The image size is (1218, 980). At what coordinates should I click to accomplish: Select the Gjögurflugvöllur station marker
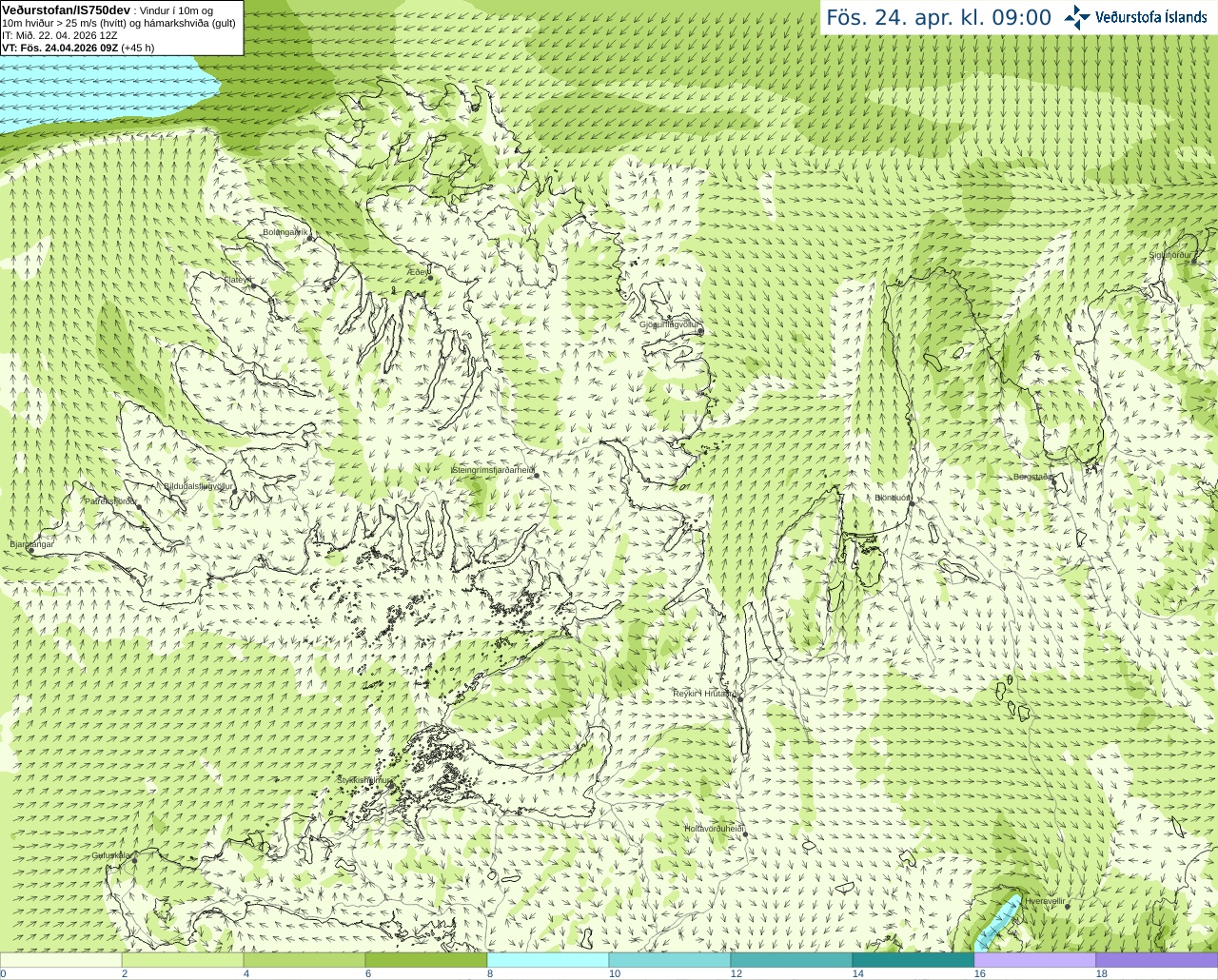point(700,331)
